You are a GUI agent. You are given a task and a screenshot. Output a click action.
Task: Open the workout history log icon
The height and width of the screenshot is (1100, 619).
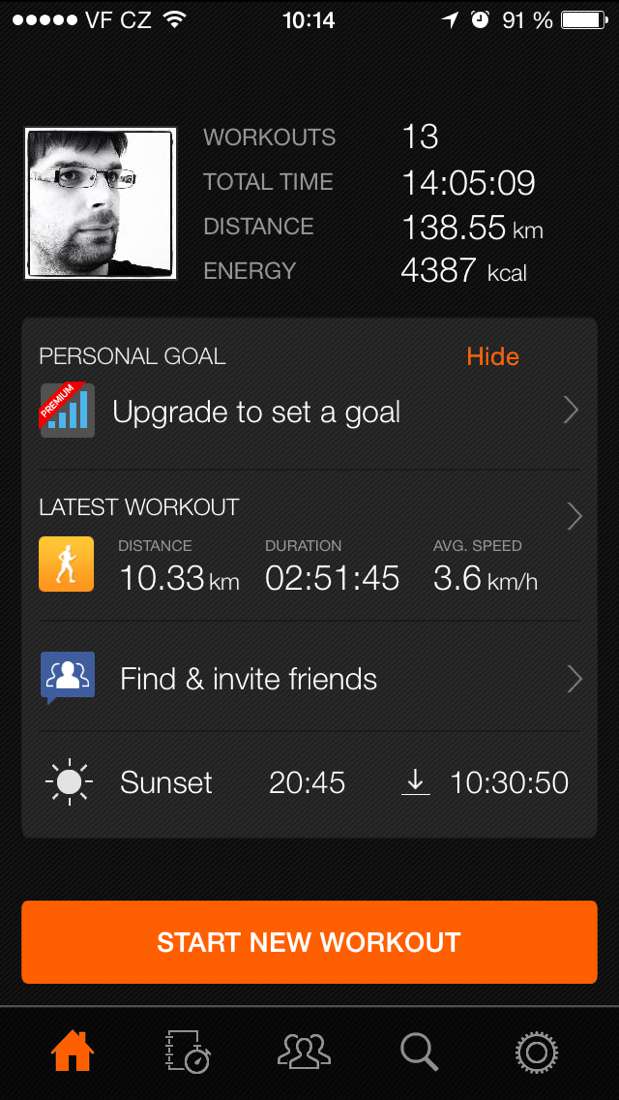(x=187, y=1051)
